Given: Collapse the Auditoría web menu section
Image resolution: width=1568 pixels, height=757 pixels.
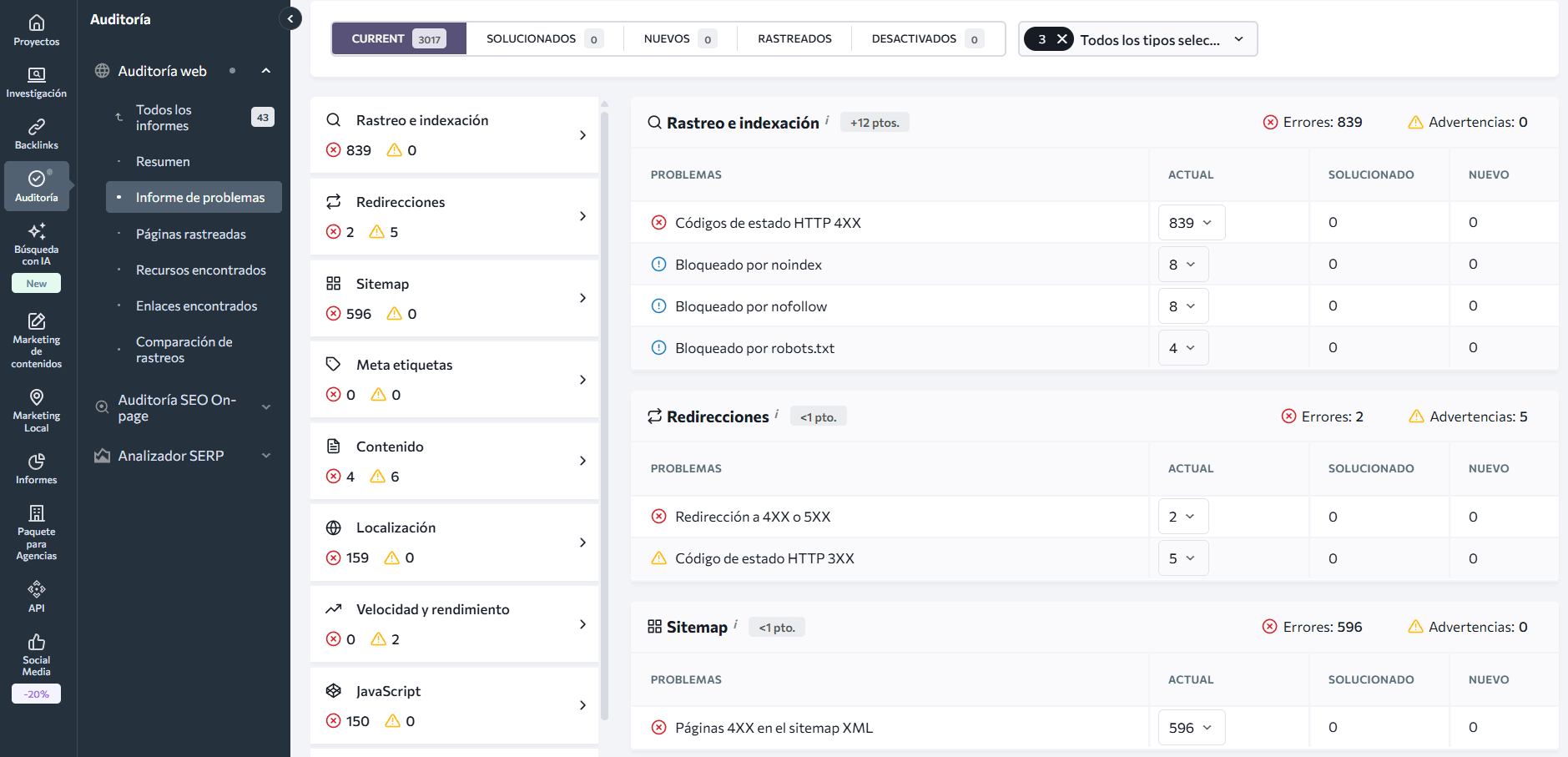Looking at the screenshot, I should pos(266,71).
